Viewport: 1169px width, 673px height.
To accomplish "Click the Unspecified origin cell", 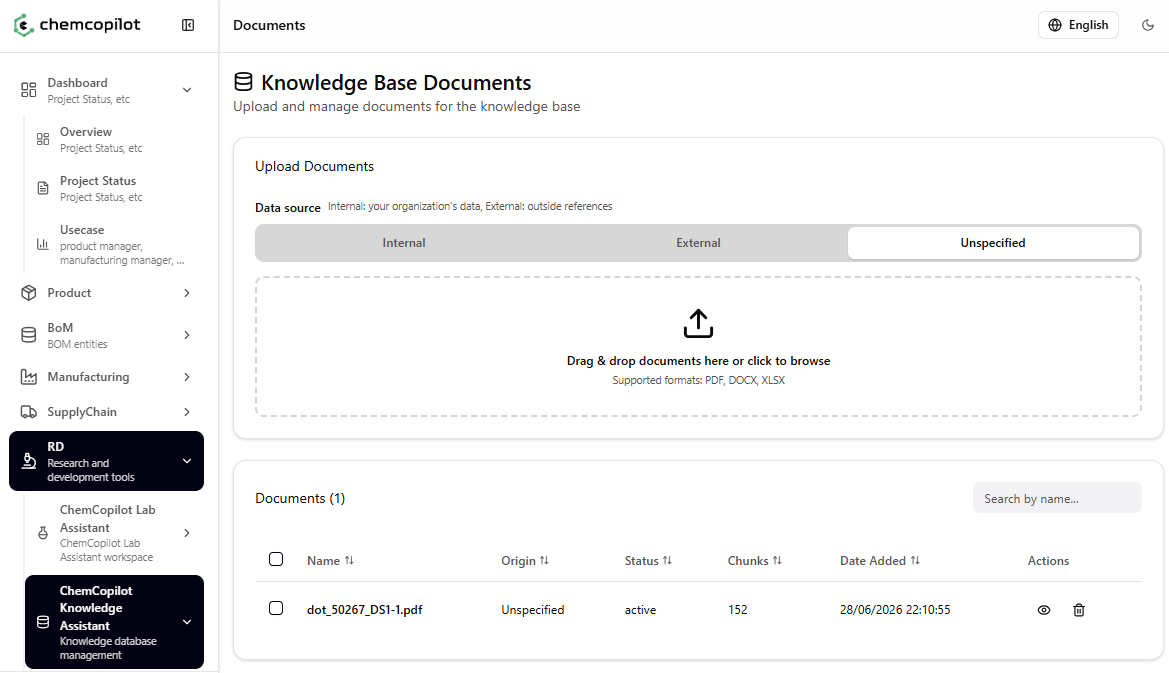I will pos(532,610).
